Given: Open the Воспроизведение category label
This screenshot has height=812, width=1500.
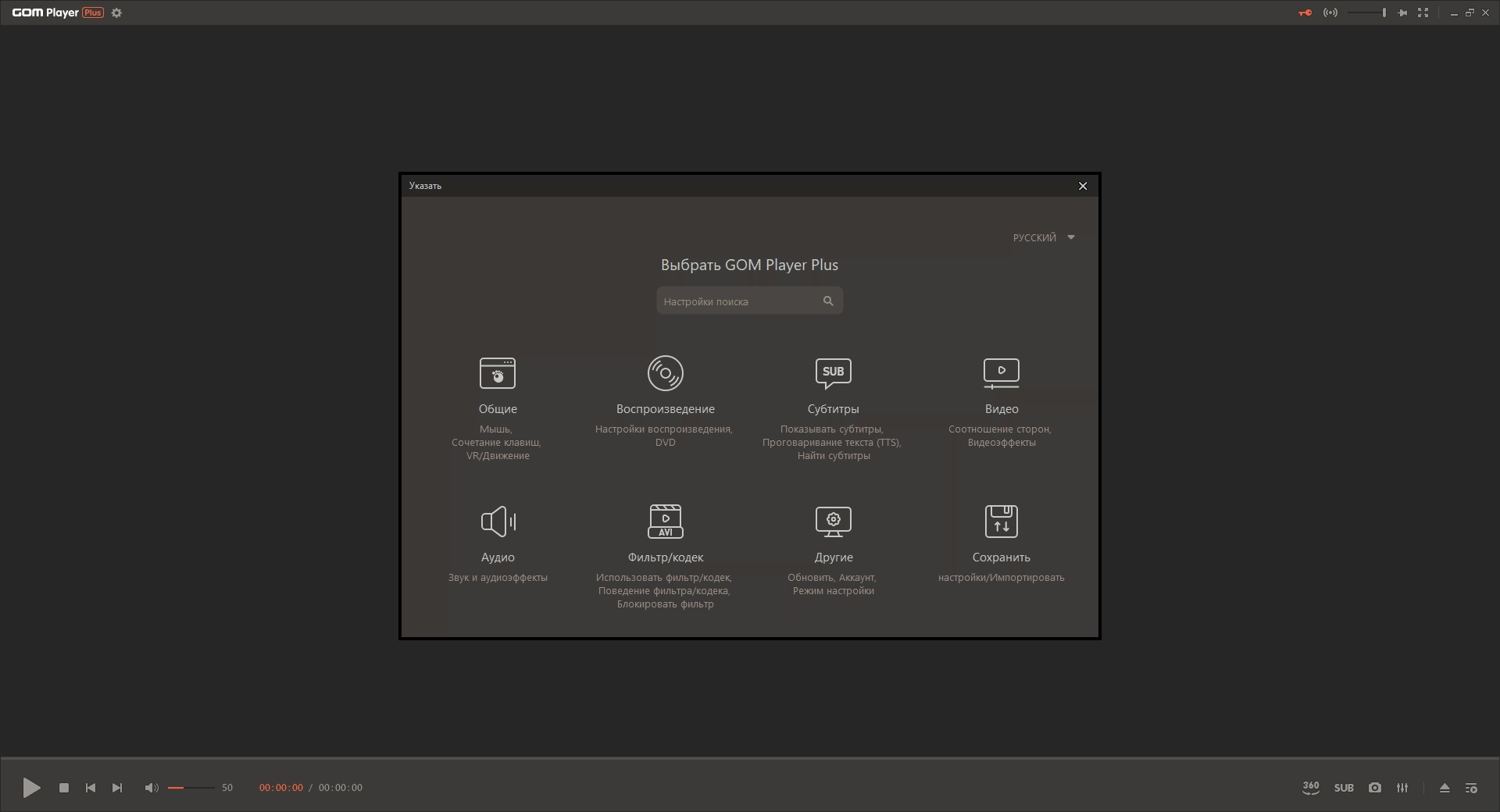Looking at the screenshot, I should 666,409.
